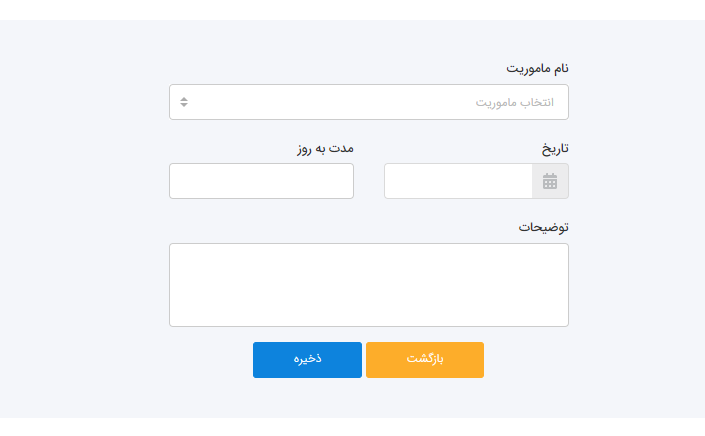Focus the تاریخ date input field
Viewport: 705px width, 436px height.
[x=458, y=181]
